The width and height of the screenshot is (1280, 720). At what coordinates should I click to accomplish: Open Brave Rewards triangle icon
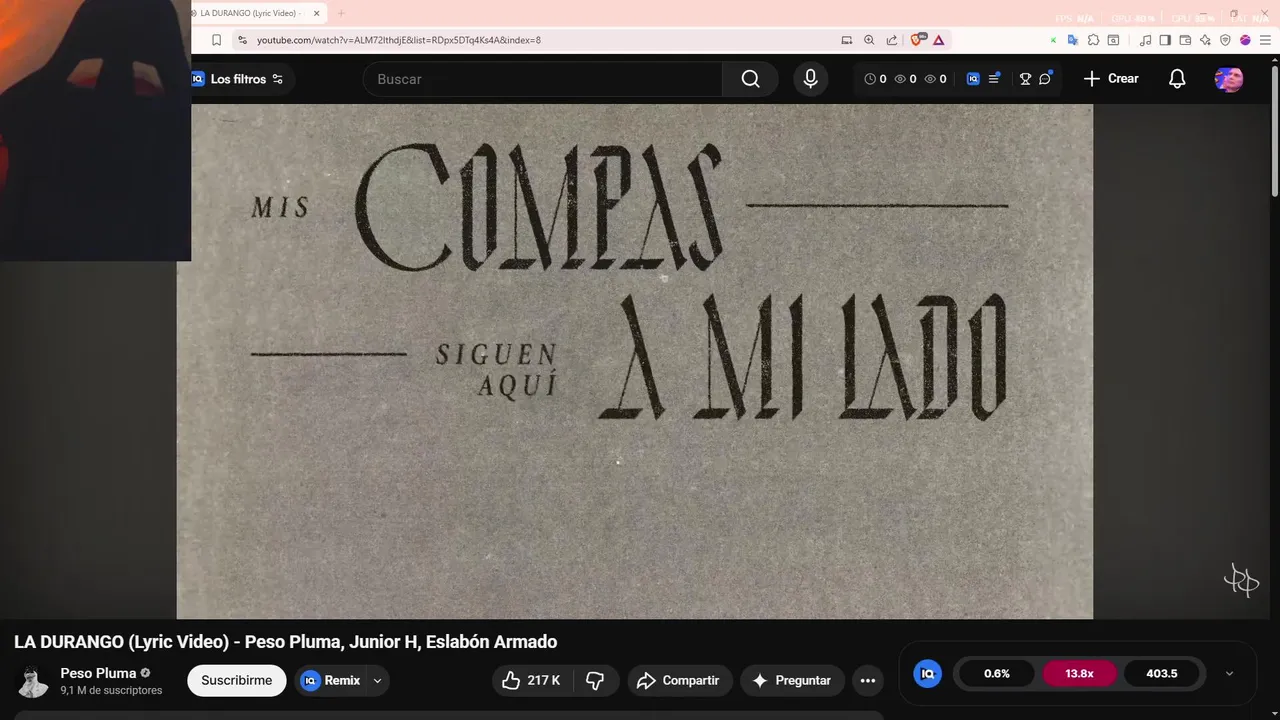click(939, 40)
